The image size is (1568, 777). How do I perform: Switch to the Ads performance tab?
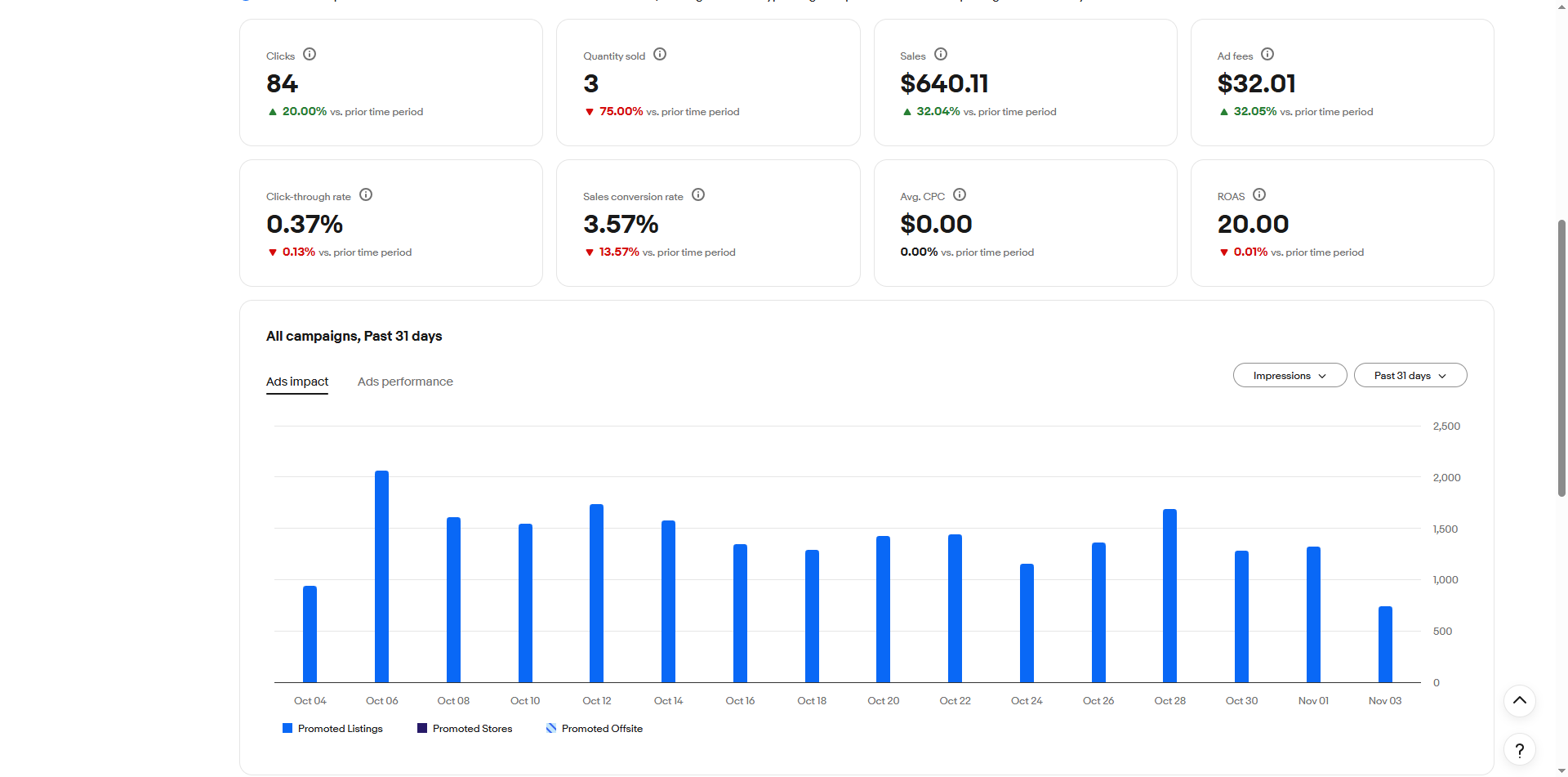click(x=405, y=382)
